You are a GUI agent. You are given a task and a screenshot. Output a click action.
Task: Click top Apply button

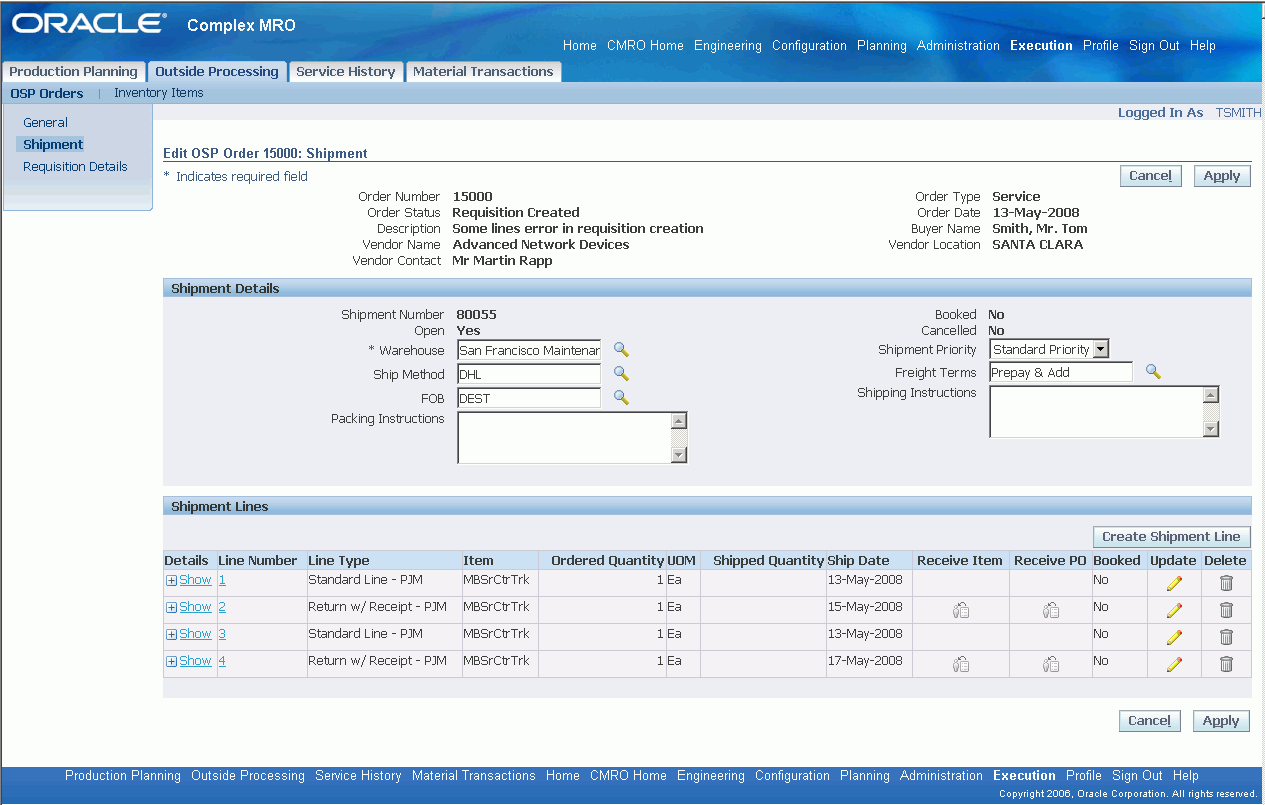pyautogui.click(x=1221, y=176)
